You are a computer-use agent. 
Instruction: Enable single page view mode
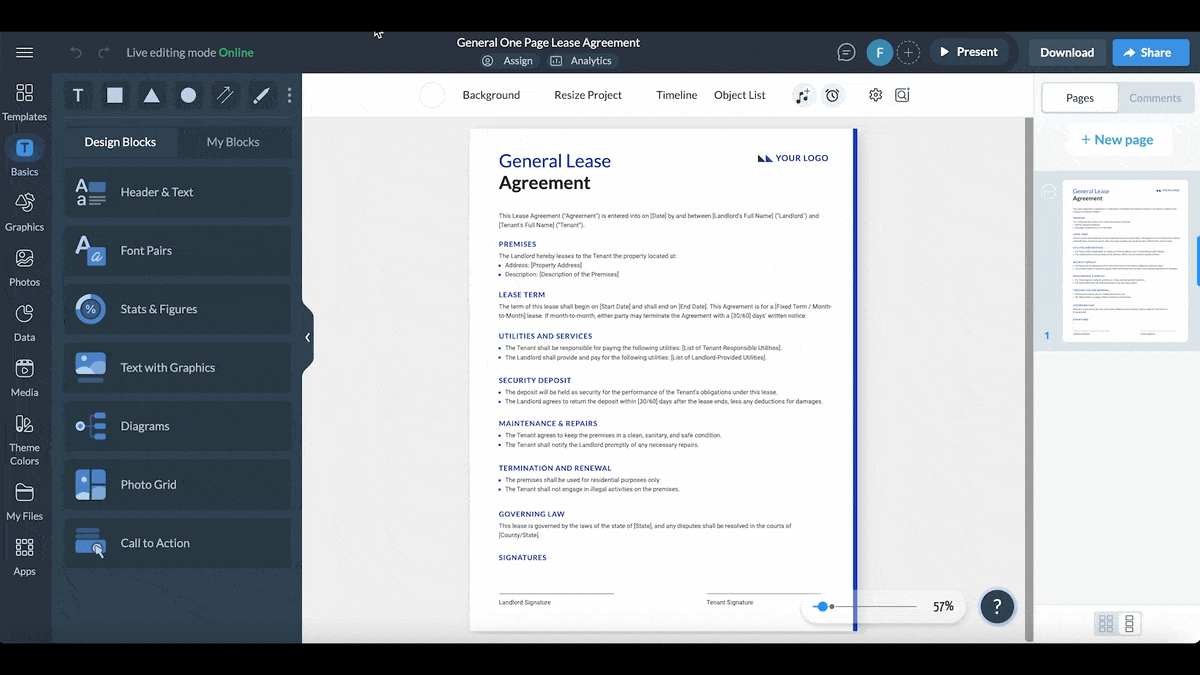1130,623
